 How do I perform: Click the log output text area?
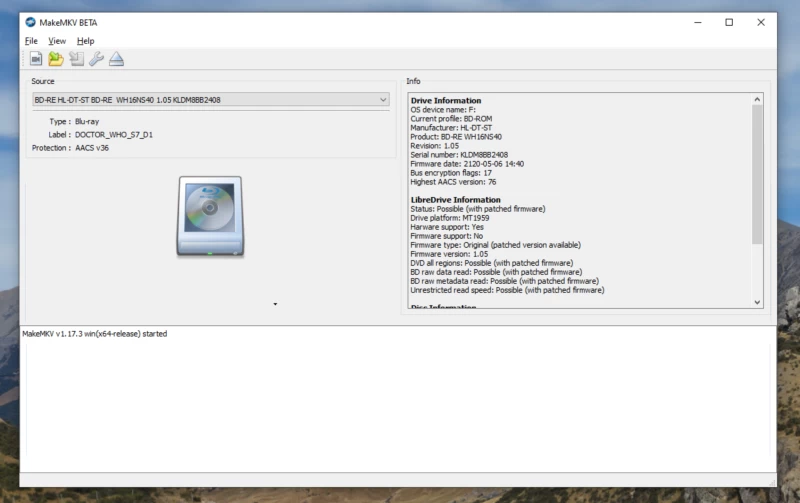pyautogui.click(x=398, y=400)
